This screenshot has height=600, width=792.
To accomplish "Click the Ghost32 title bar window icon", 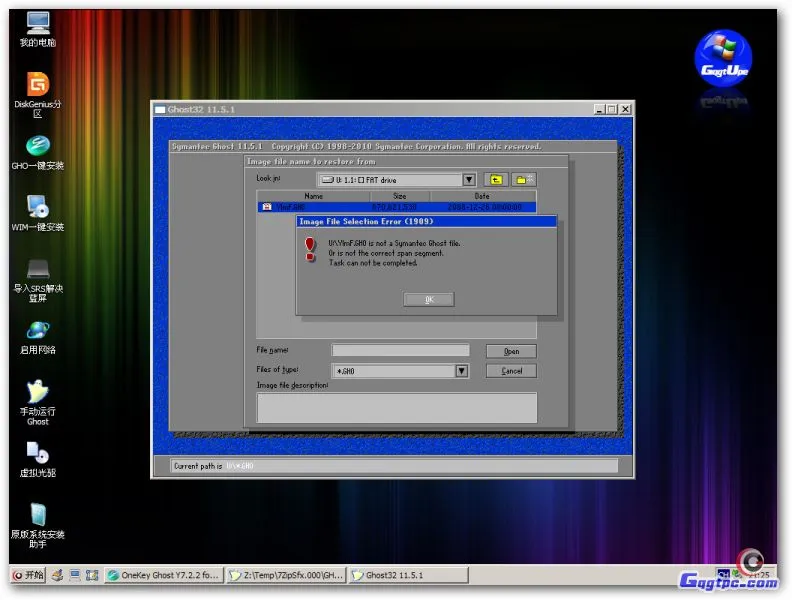I will tap(160, 110).
